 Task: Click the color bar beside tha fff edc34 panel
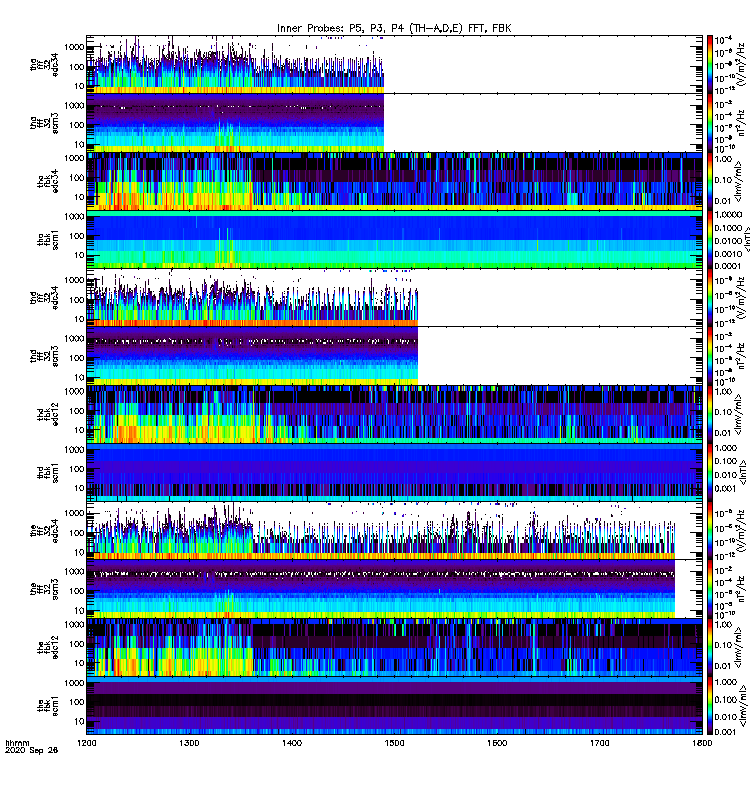pos(710,64)
